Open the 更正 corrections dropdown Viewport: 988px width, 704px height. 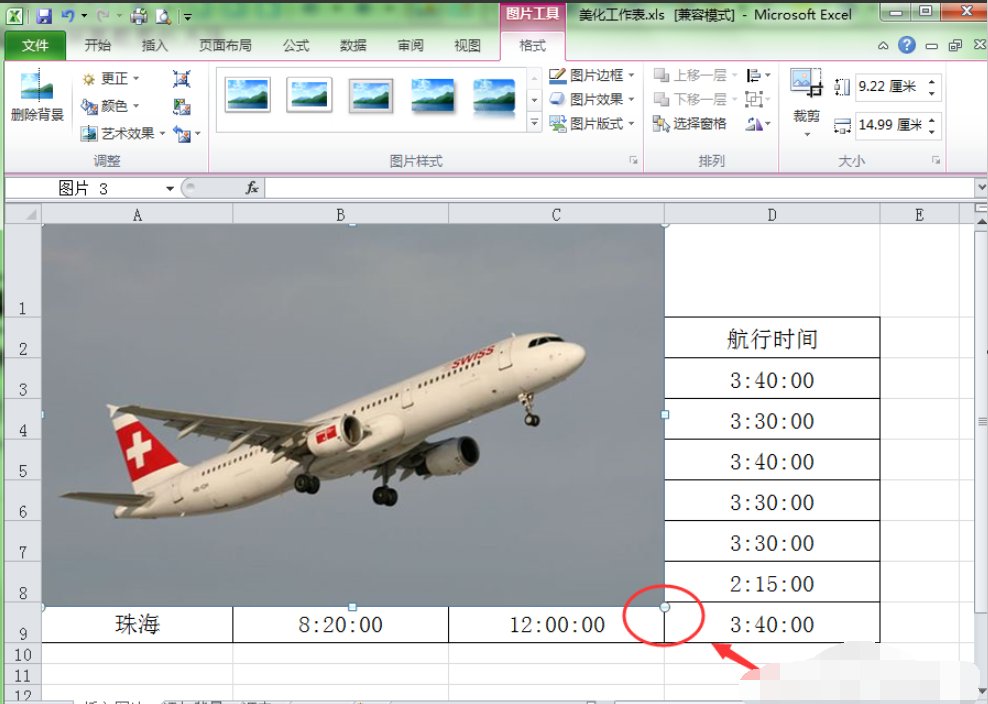(x=110, y=78)
